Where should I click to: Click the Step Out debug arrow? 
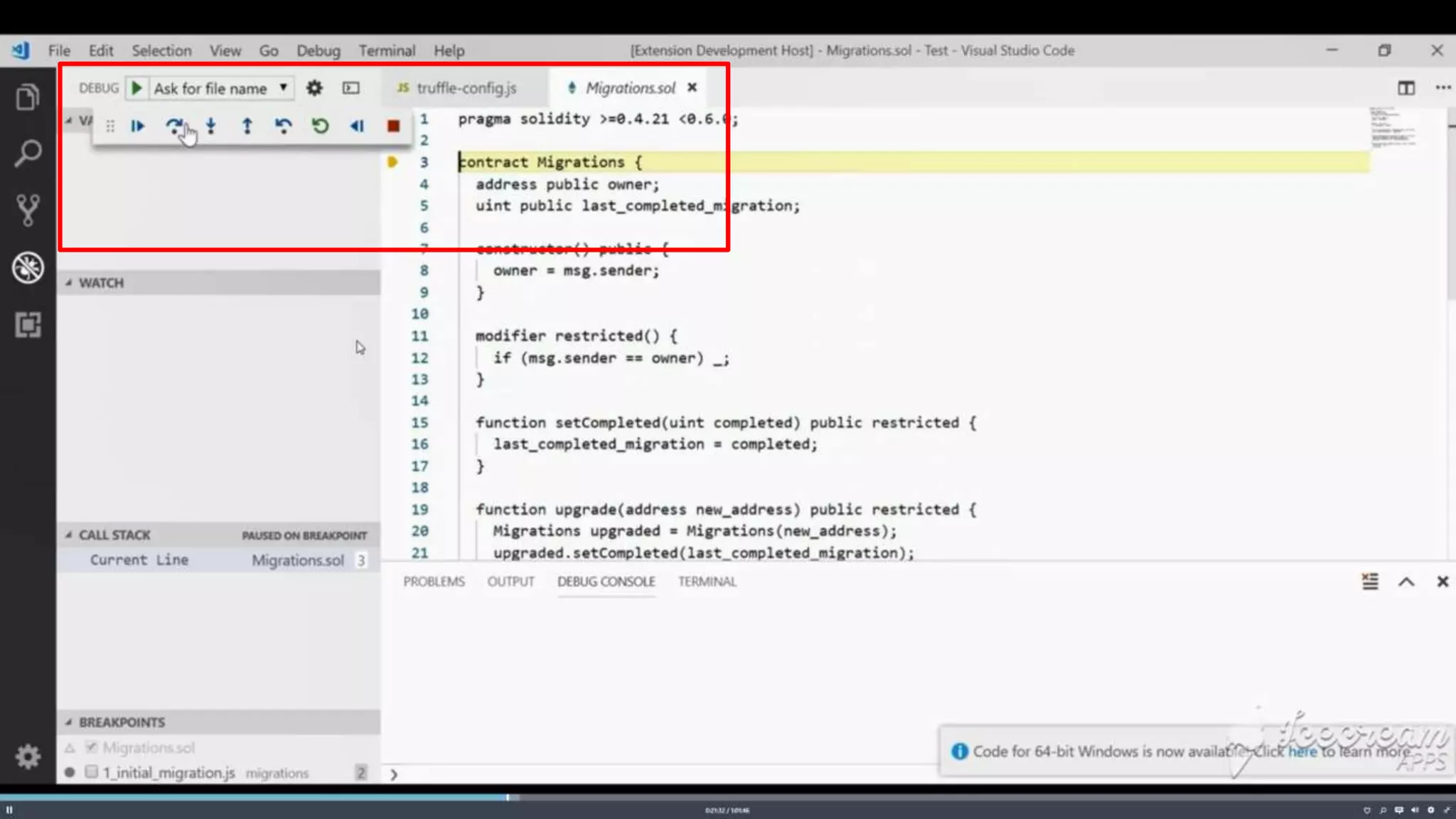[x=247, y=127]
